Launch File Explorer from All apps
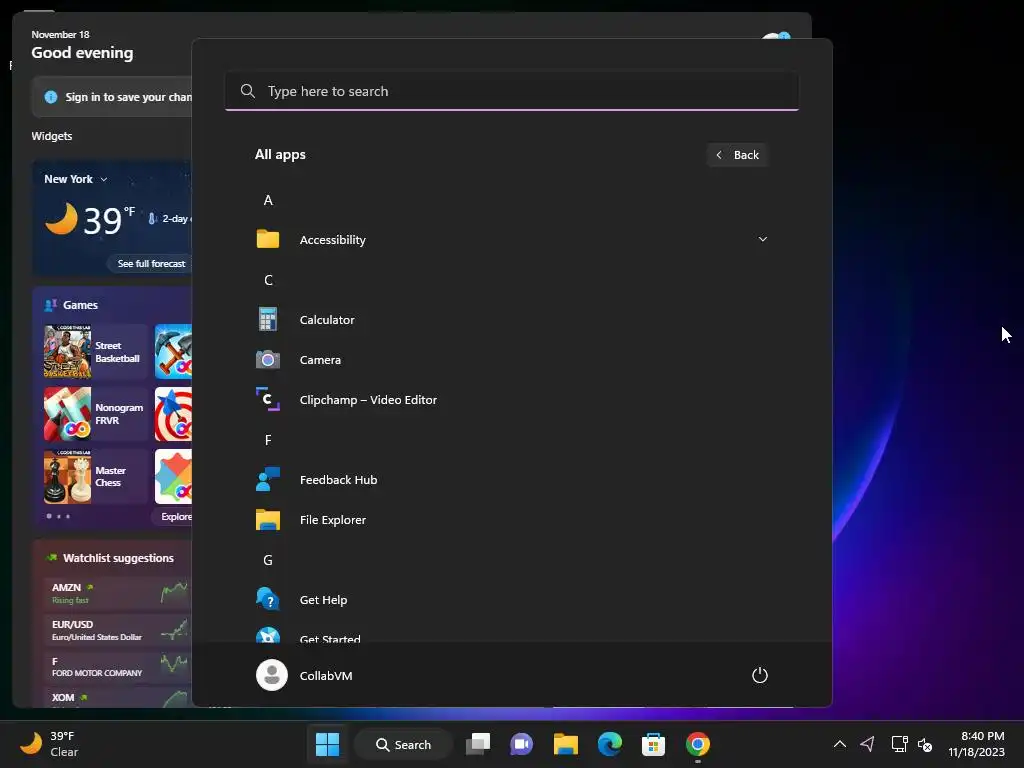 tap(511, 520)
